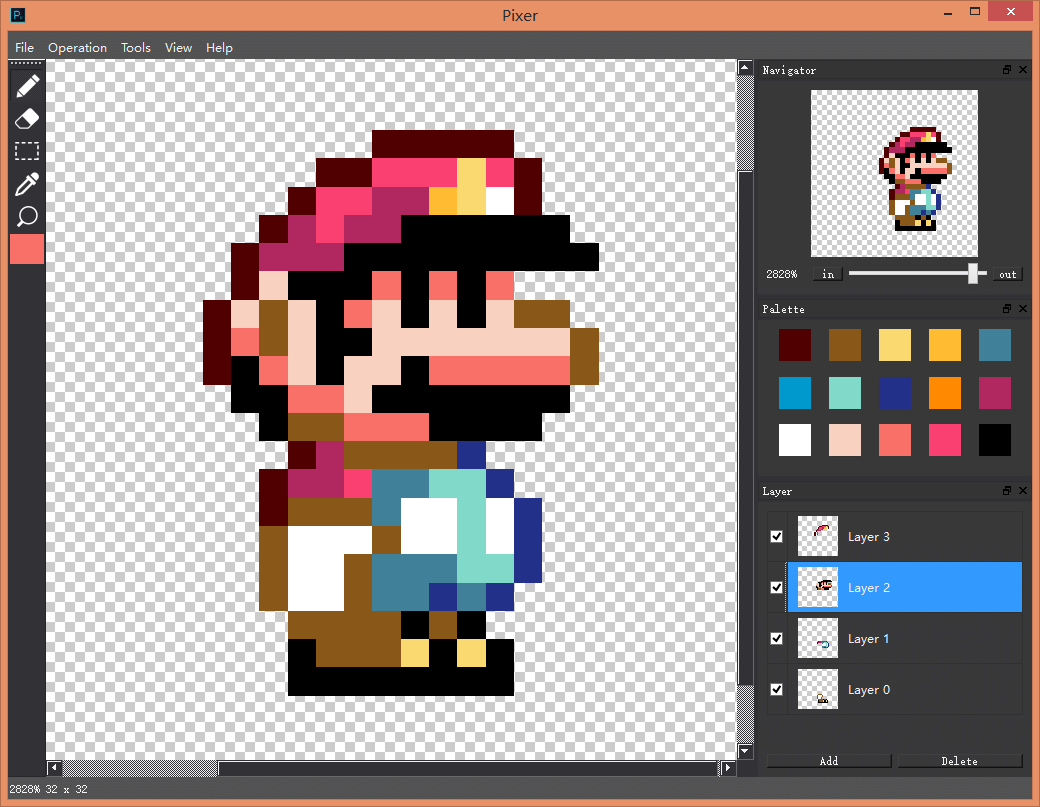Pick the salmon palette swatch
Image resolution: width=1040 pixels, height=807 pixels.
pyautogui.click(x=895, y=440)
